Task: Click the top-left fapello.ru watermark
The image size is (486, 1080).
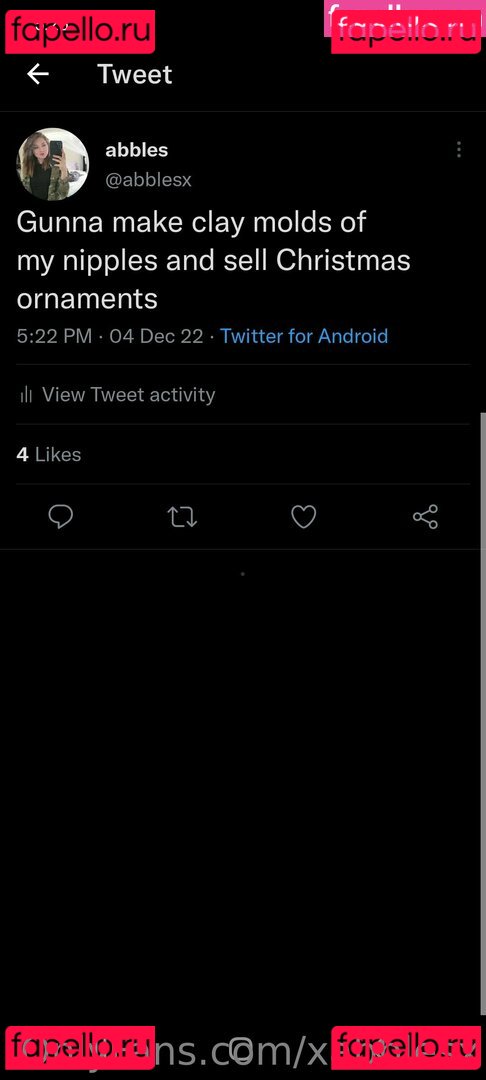Action: pos(80,32)
